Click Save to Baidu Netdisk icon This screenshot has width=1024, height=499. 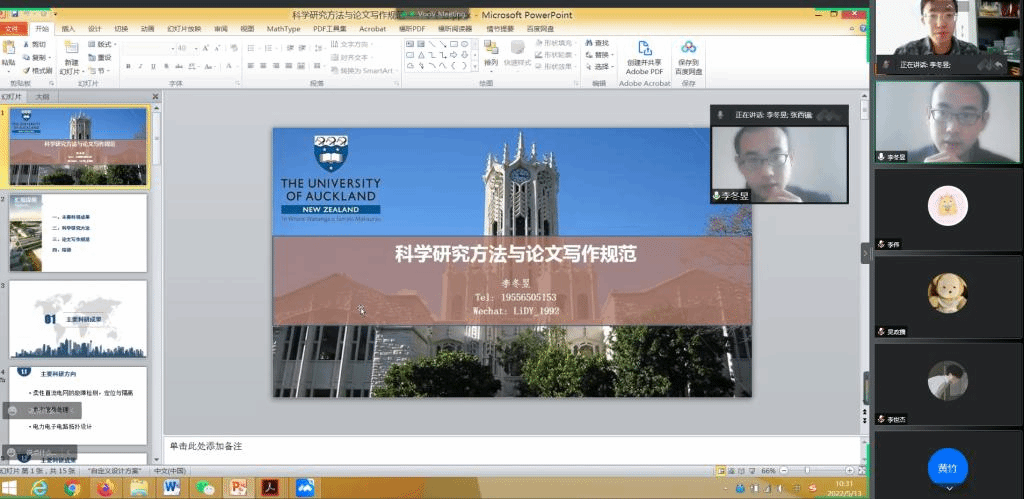point(688,48)
